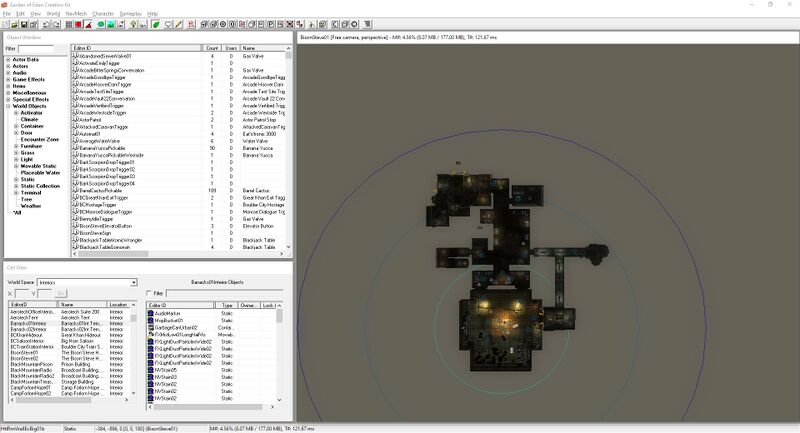Click the AbandonedSewerValve01 row icon
This screenshot has height=433, width=800.
coord(74,58)
